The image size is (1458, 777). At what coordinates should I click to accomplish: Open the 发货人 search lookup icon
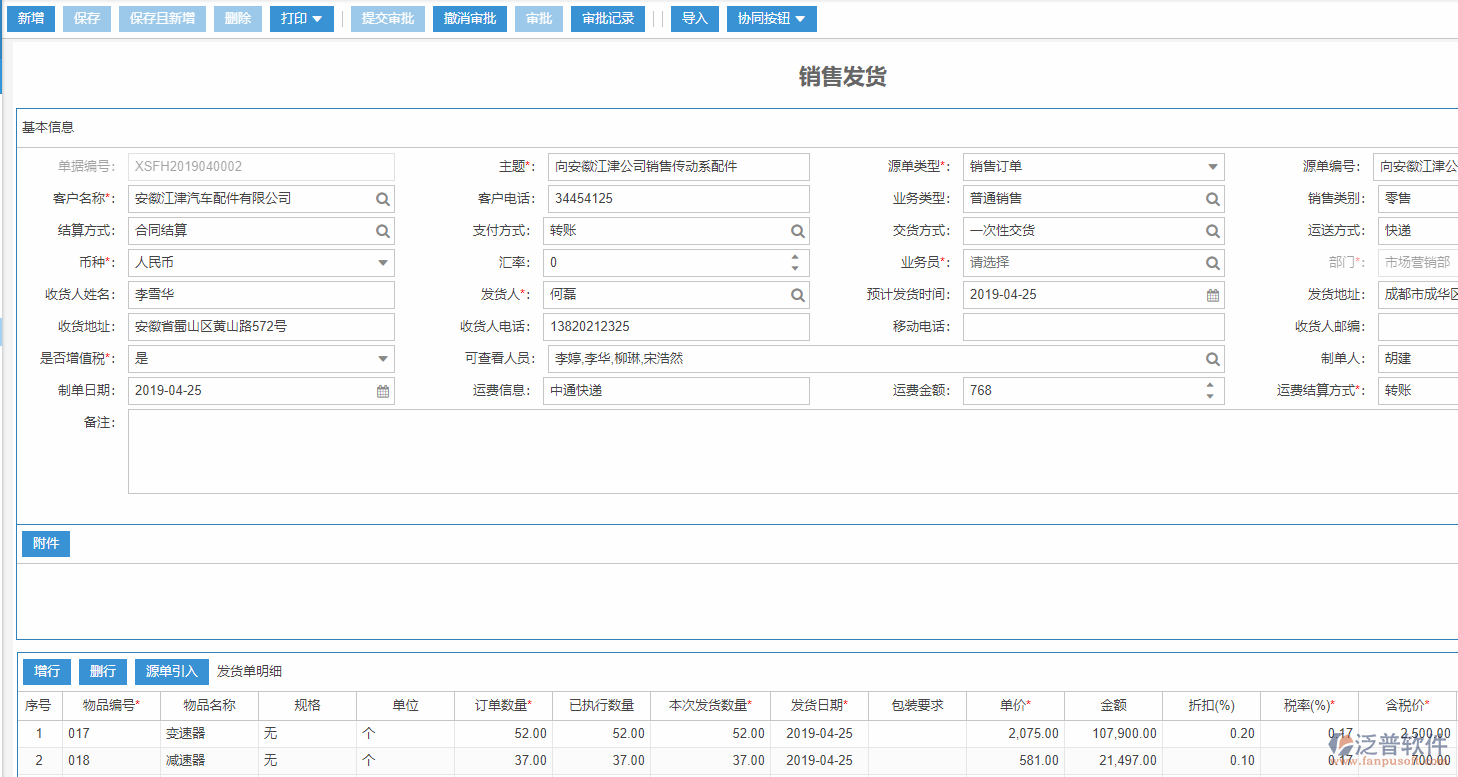(x=796, y=294)
